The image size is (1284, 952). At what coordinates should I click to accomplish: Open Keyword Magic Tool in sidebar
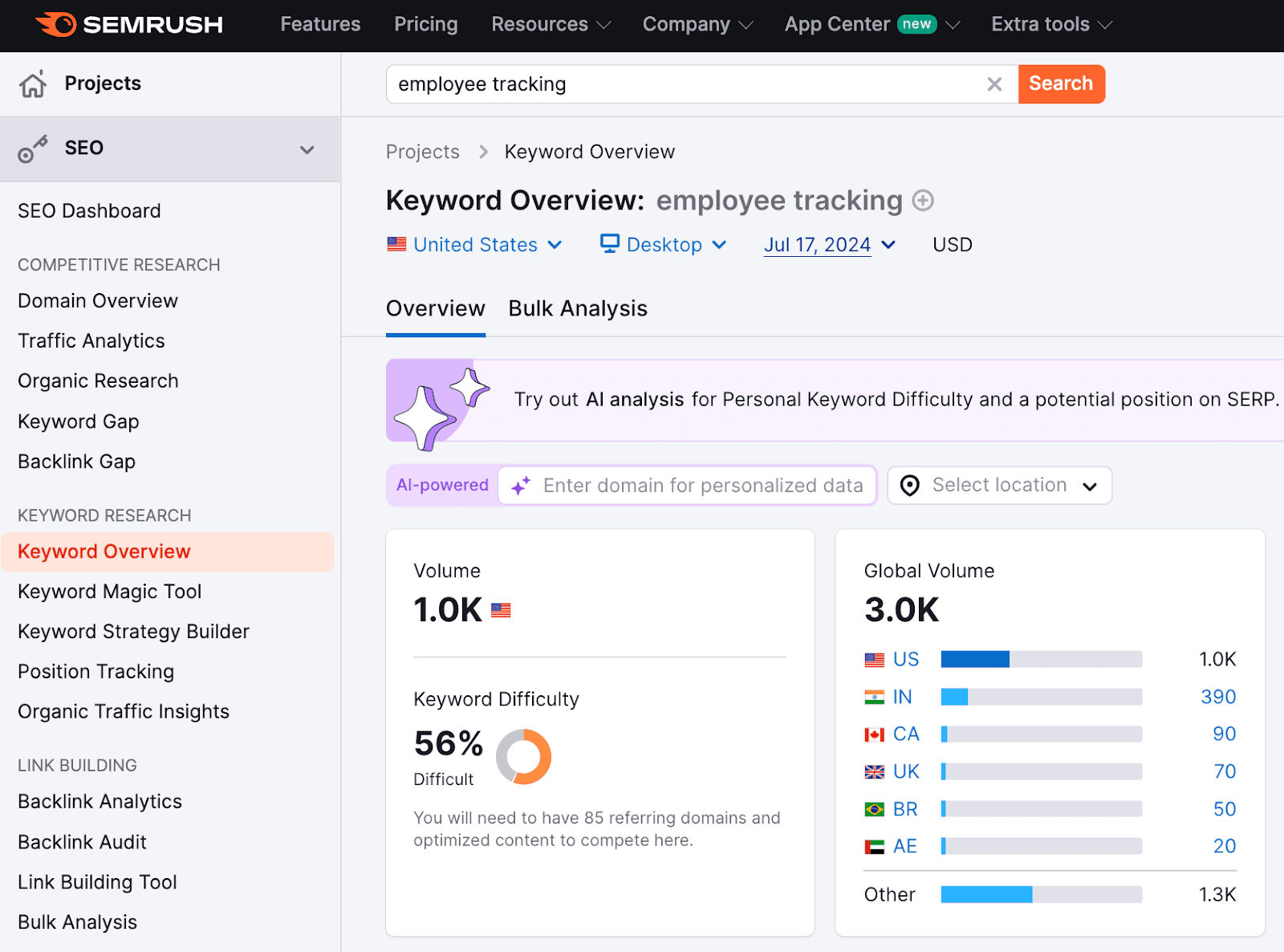click(x=110, y=592)
